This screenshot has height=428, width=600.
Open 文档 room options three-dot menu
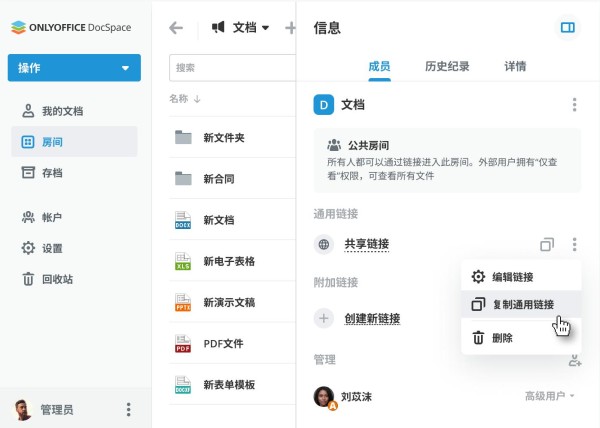click(x=574, y=105)
